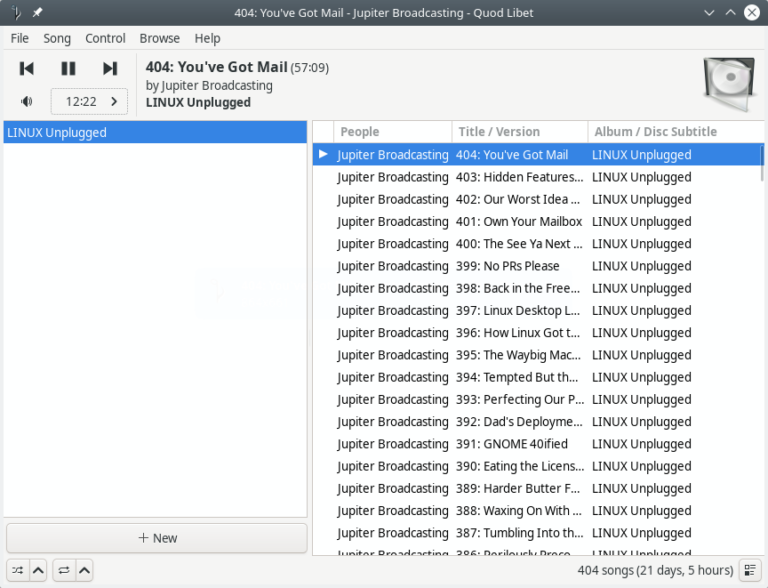Screen dimensions: 768x588
Task: Sort by Album / Disc Subtitle header
Action: 676,132
